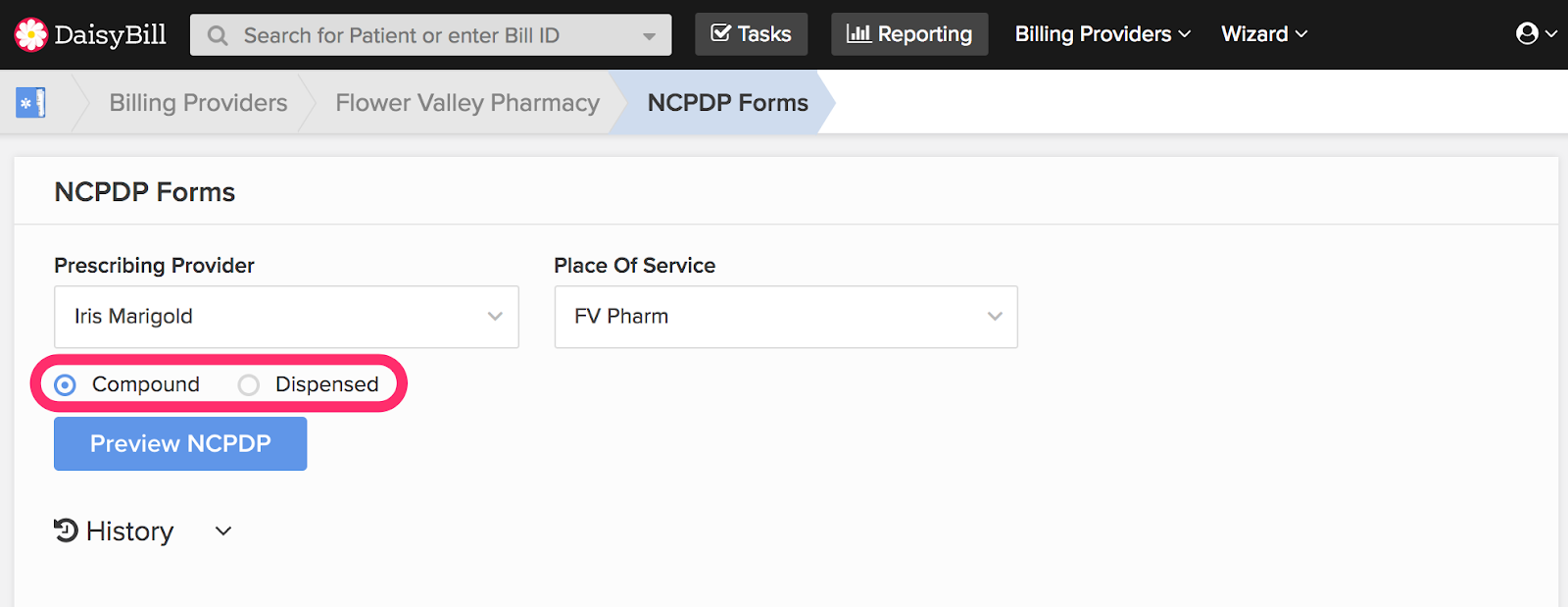Select the Dispensed radio option

click(x=249, y=385)
